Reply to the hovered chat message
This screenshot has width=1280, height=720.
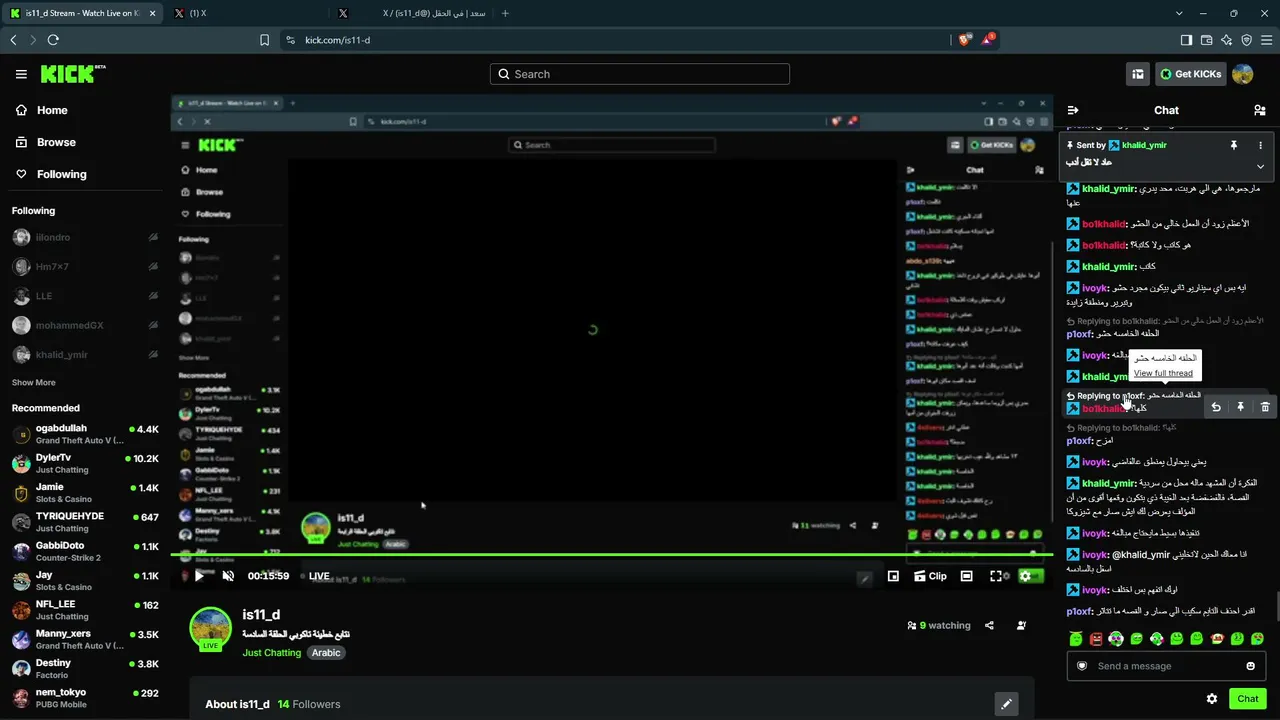1216,407
